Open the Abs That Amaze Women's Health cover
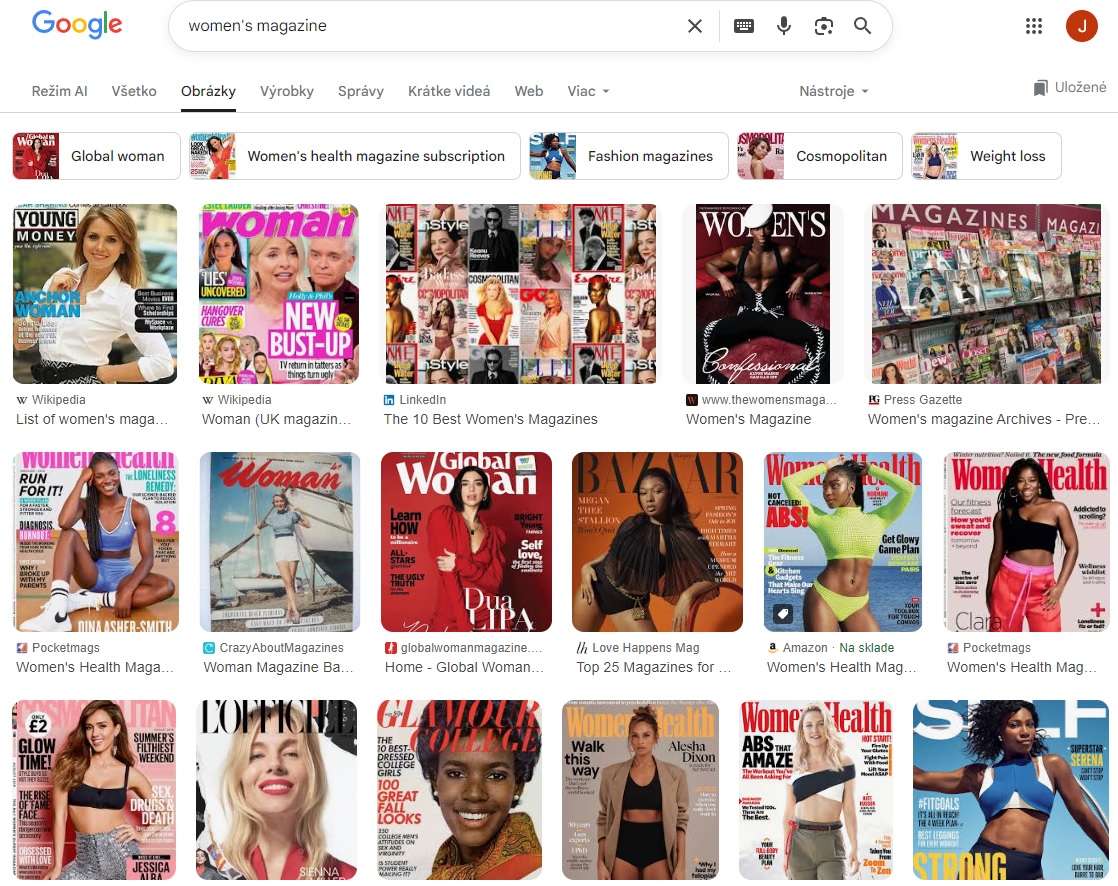This screenshot has height=886, width=1118. click(x=816, y=790)
